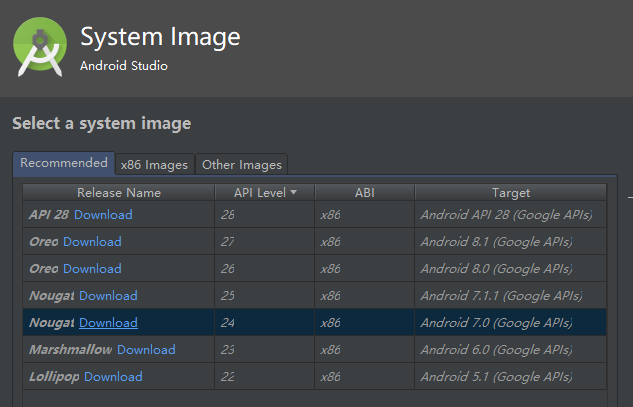
Task: Open the Other Images tab
Action: [242, 165]
